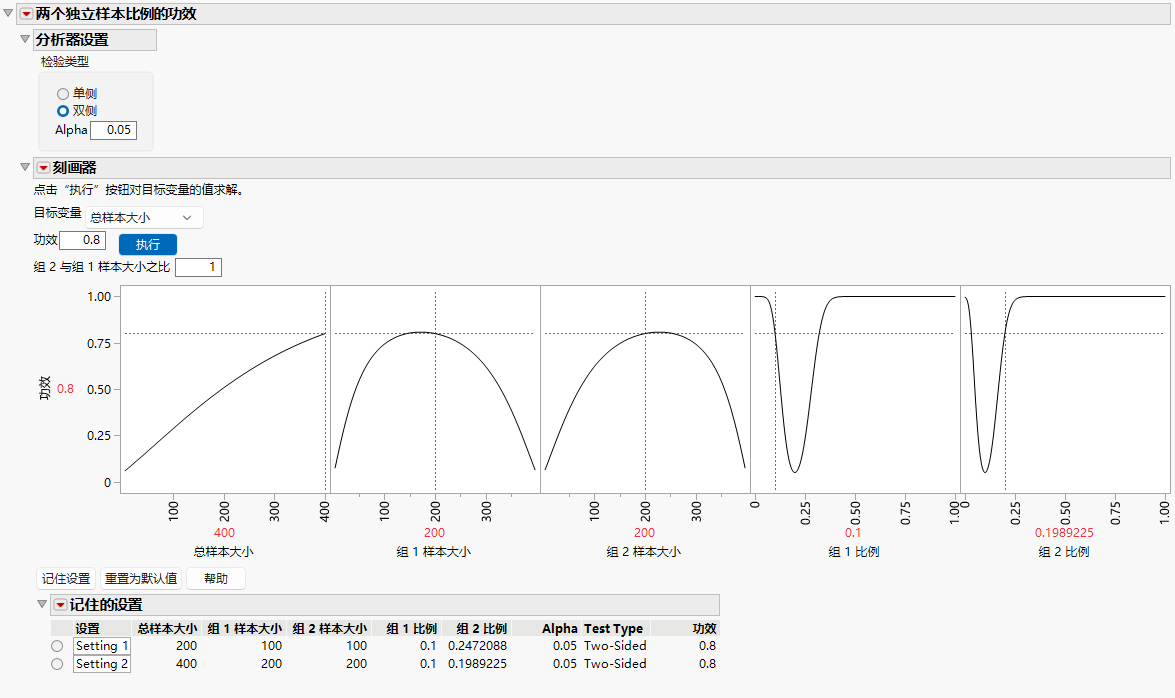Click Two-Sided cell in Setting 2 row
This screenshot has width=1175, height=698.
point(614,664)
